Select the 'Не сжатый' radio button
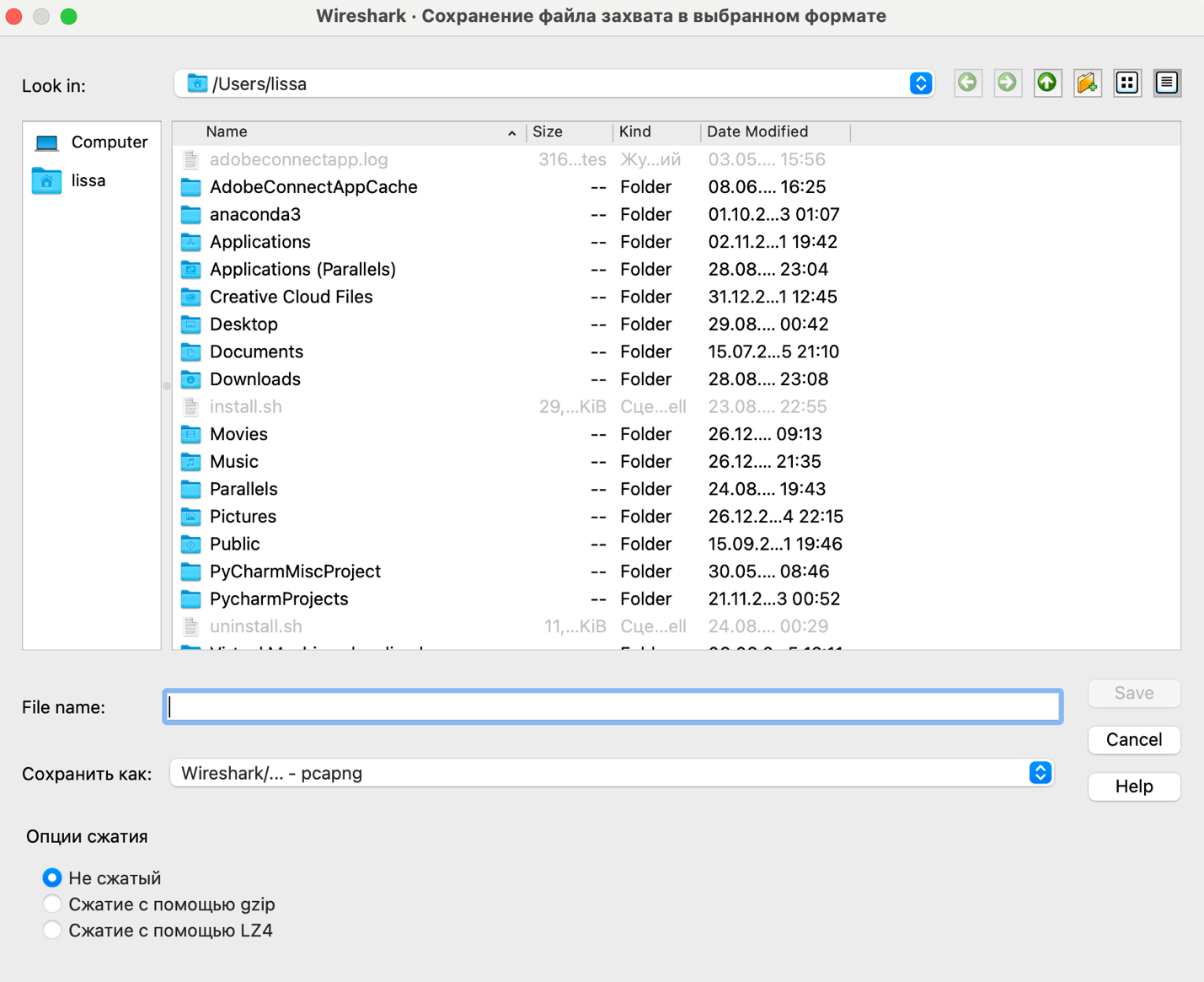The width and height of the screenshot is (1204, 982). [x=52, y=877]
